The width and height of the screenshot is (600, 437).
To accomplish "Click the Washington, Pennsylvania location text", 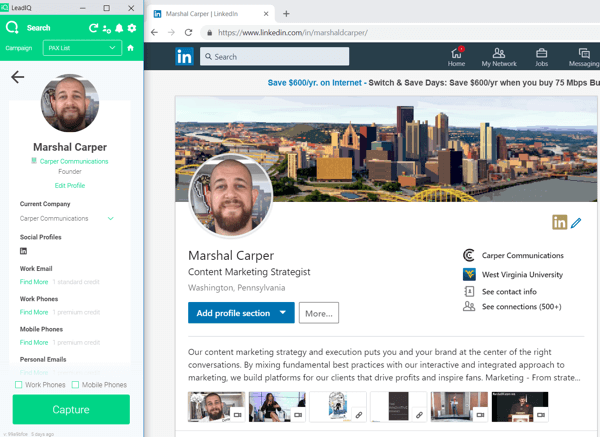I will 236,288.
